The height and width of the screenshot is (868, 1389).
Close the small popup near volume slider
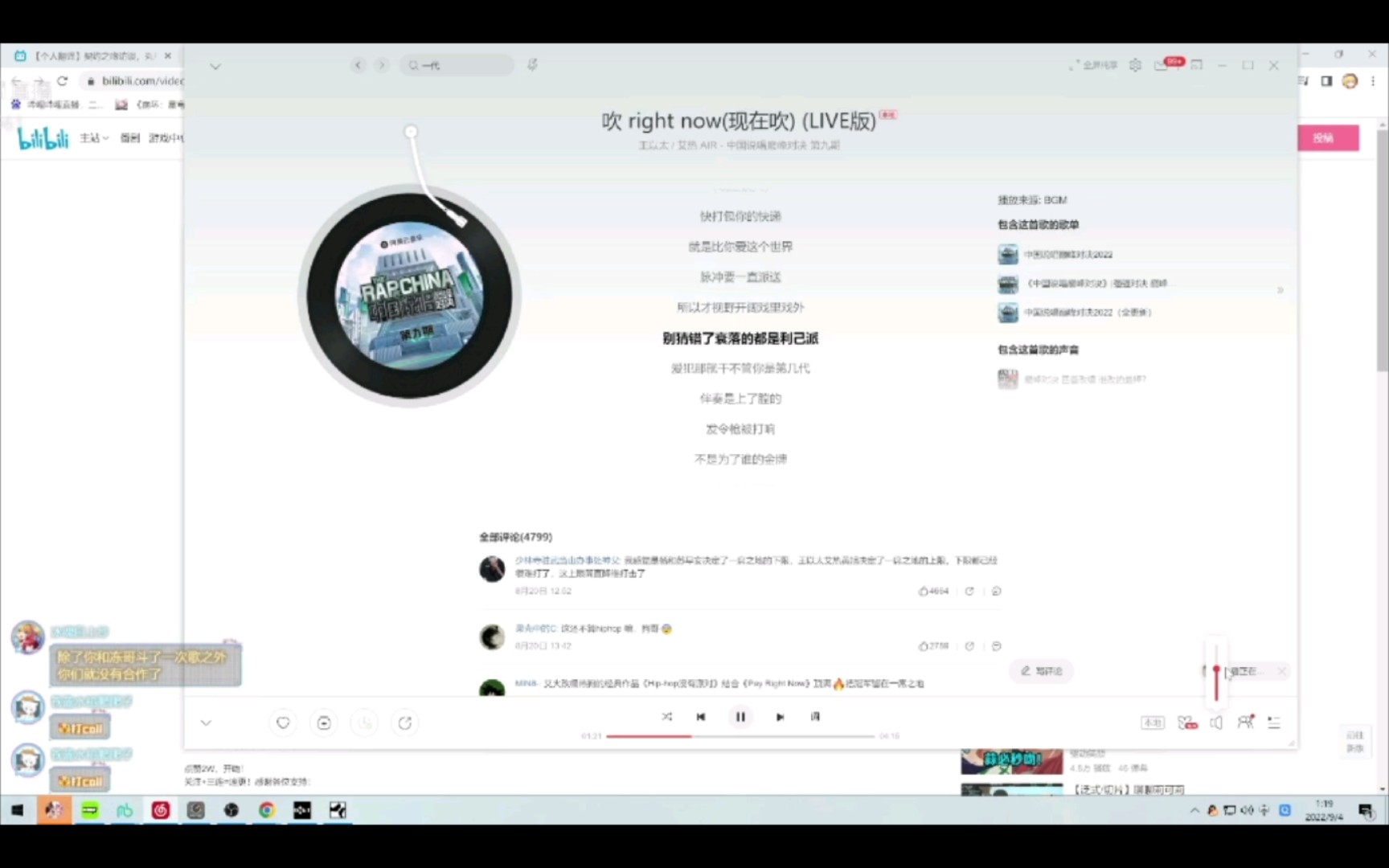(1282, 671)
